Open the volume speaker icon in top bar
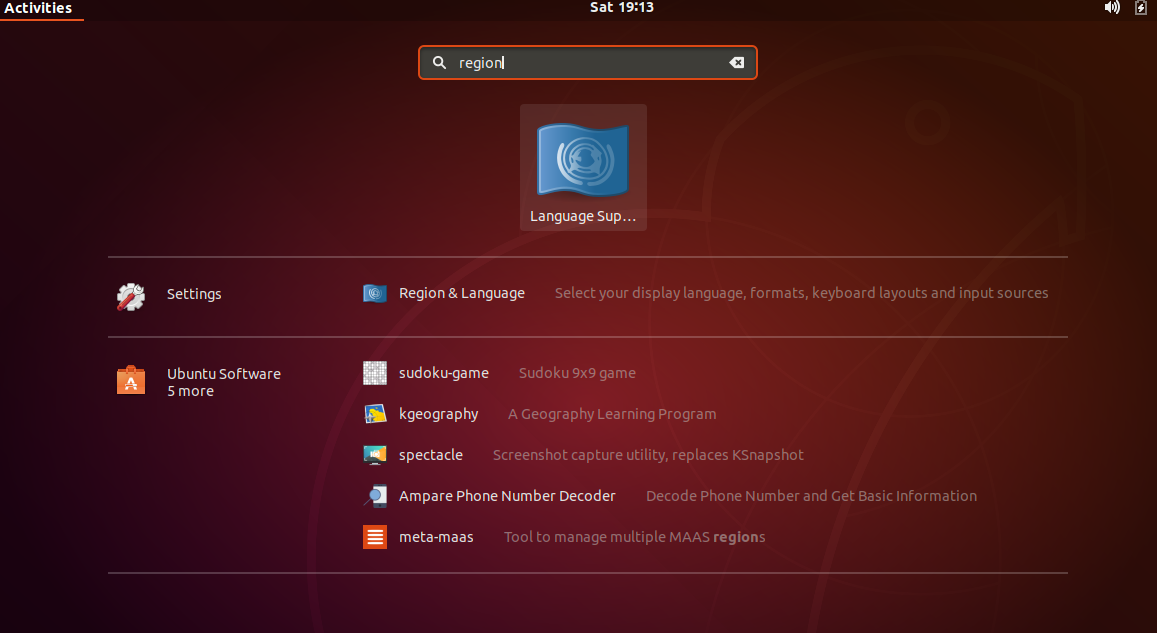This screenshot has width=1157, height=633. 1112,7
